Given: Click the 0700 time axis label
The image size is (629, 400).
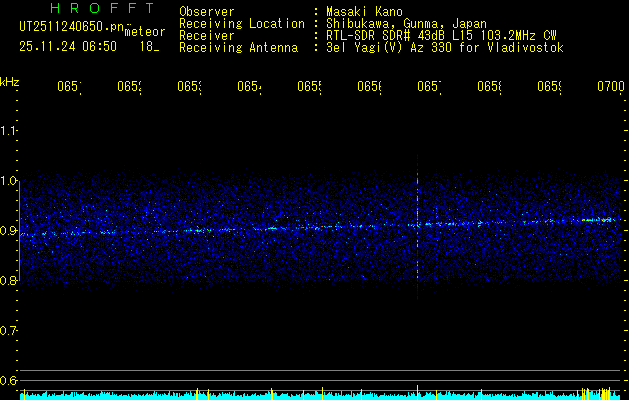Looking at the screenshot, I should point(611,86).
